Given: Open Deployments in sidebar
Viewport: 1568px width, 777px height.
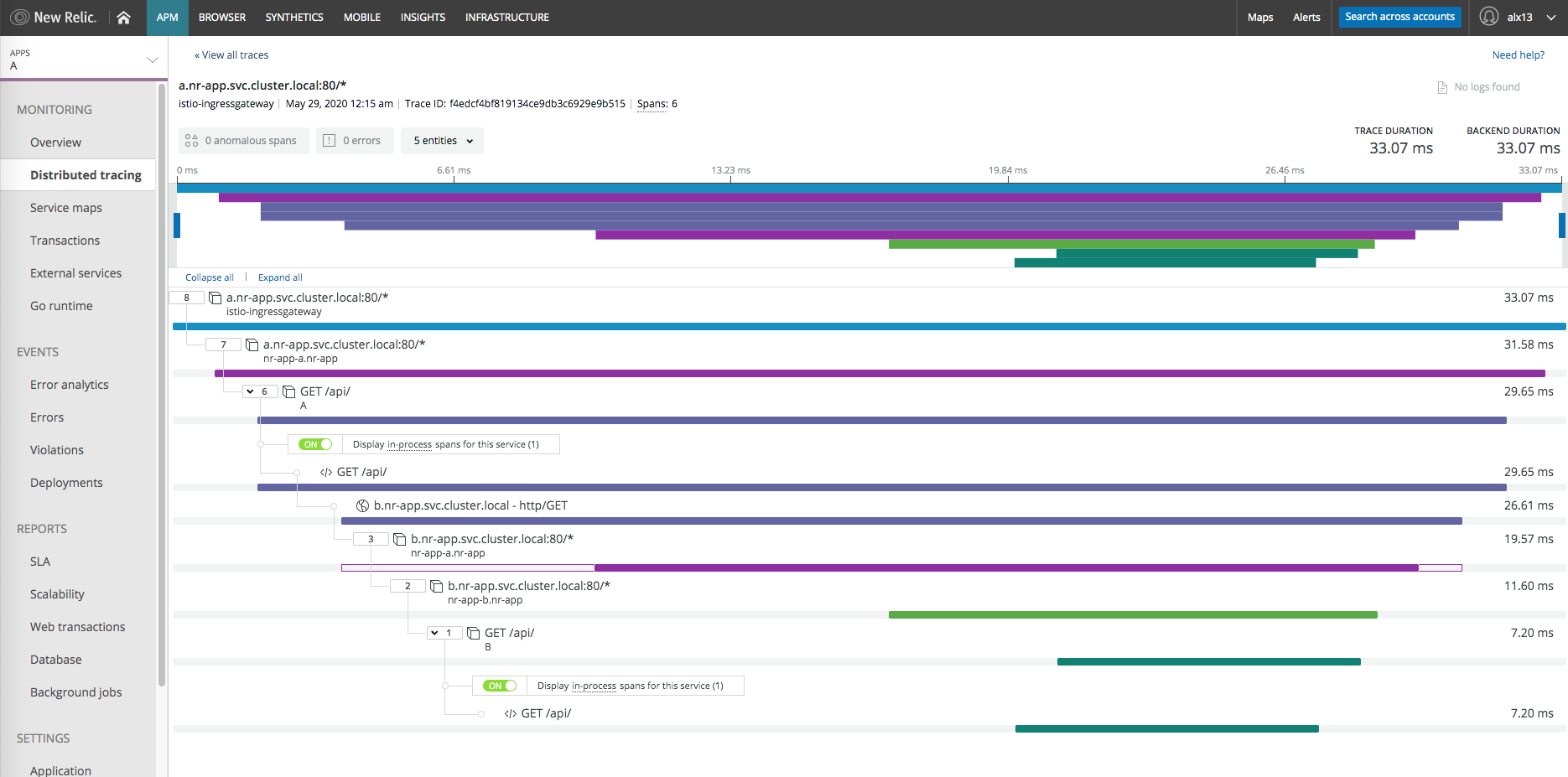Looking at the screenshot, I should tap(66, 483).
